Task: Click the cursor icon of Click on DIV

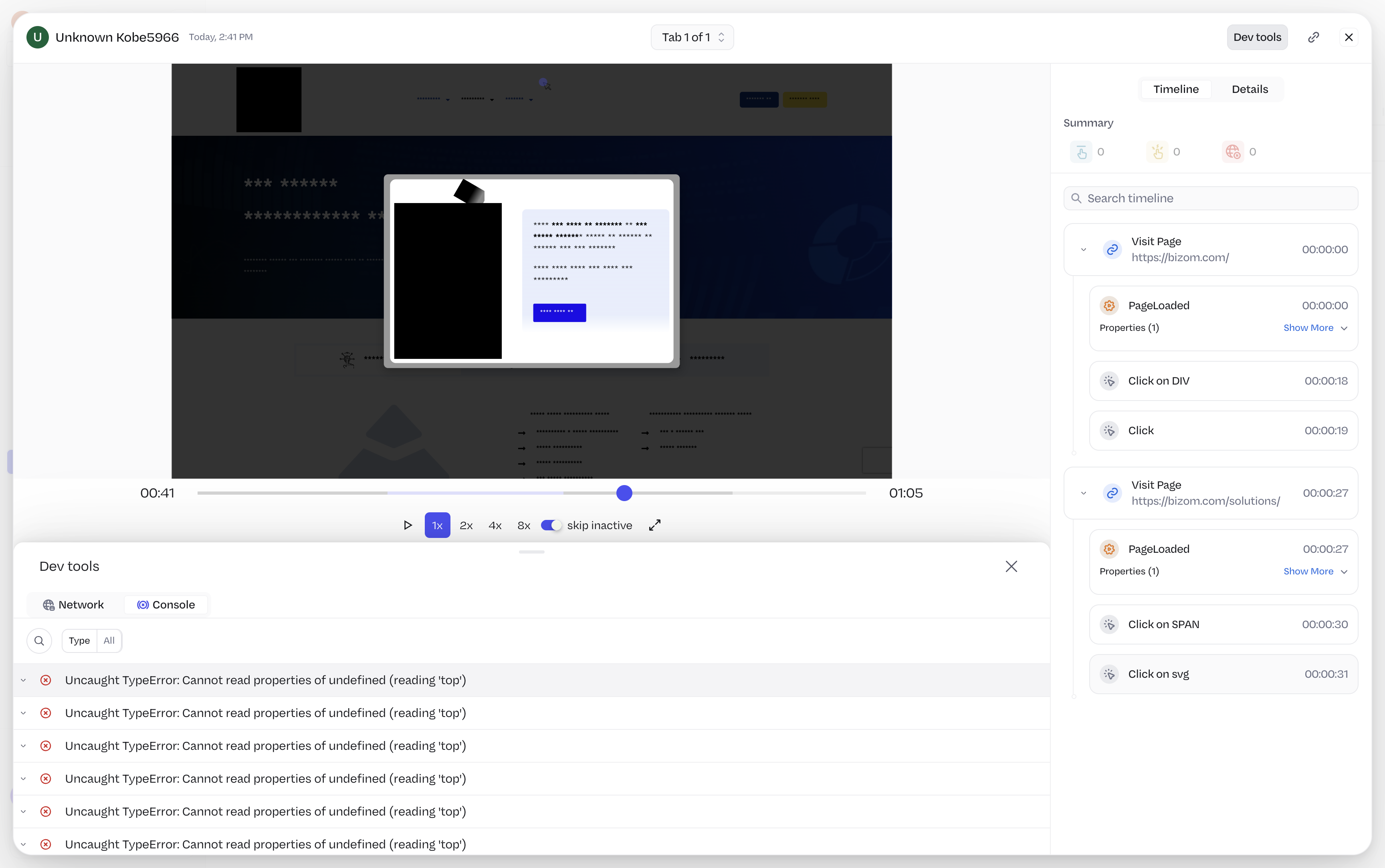Action: 1109,381
